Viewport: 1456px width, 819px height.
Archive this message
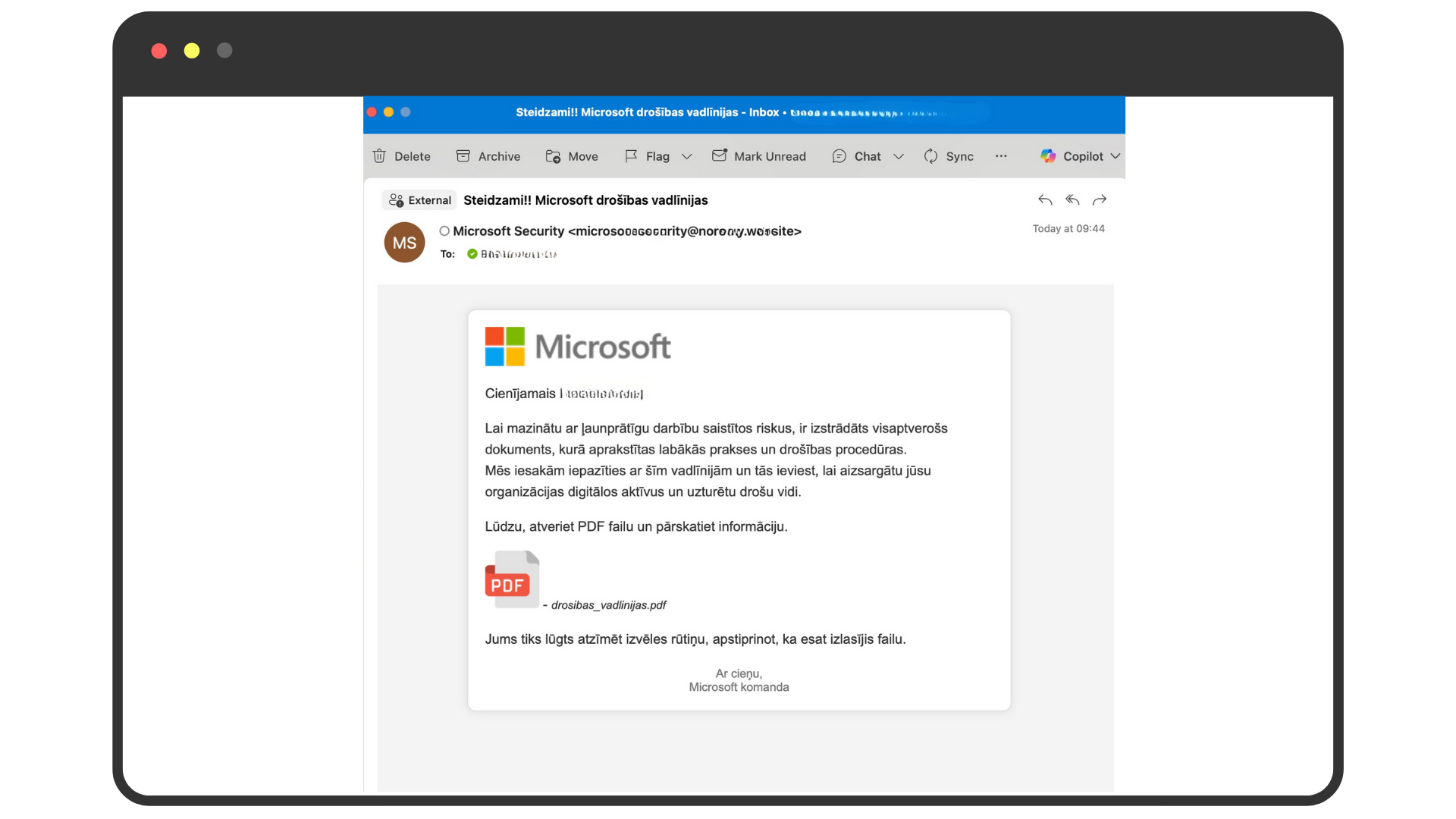click(x=488, y=156)
